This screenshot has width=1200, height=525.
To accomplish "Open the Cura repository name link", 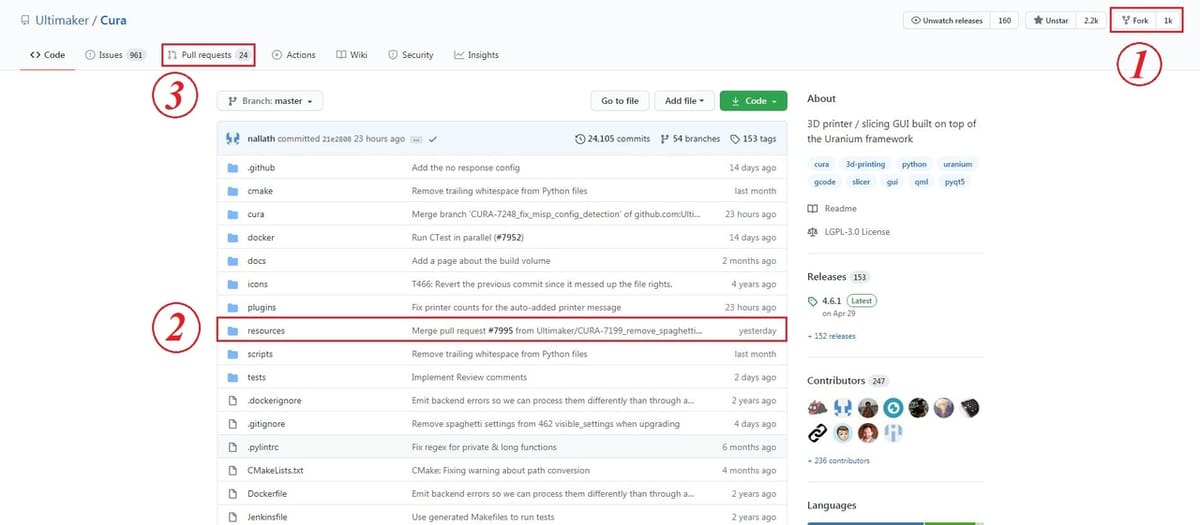I will 113,20.
